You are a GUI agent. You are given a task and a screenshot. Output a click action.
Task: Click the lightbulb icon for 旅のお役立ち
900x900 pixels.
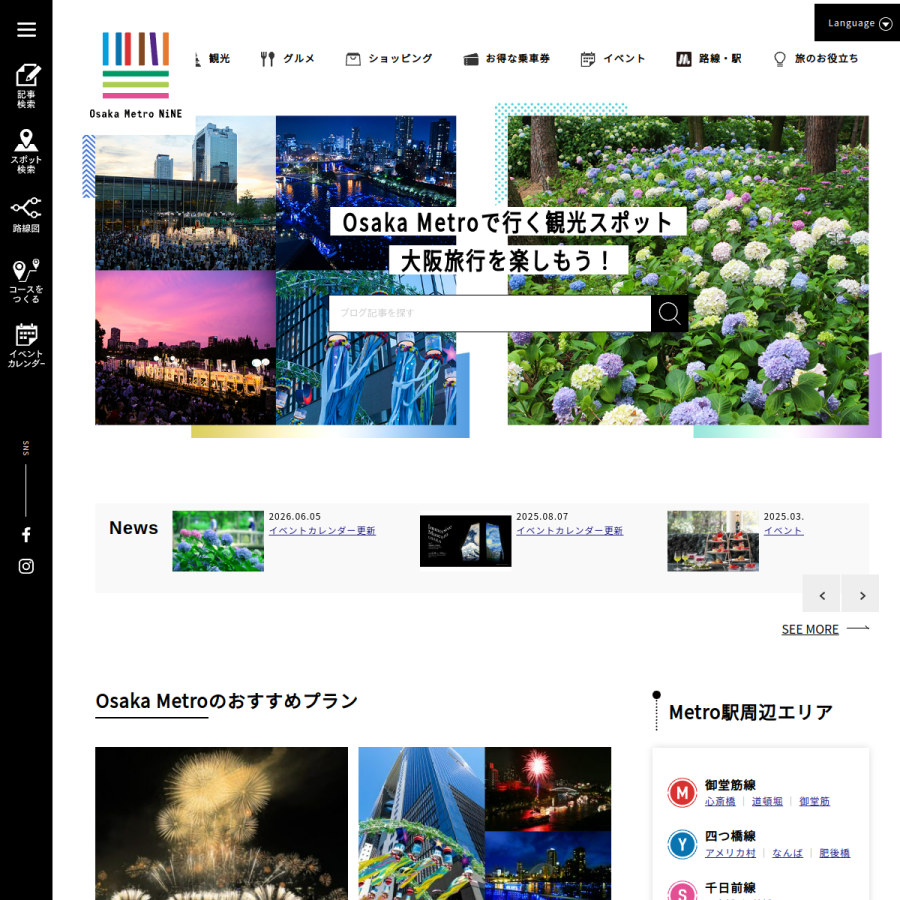(779, 59)
